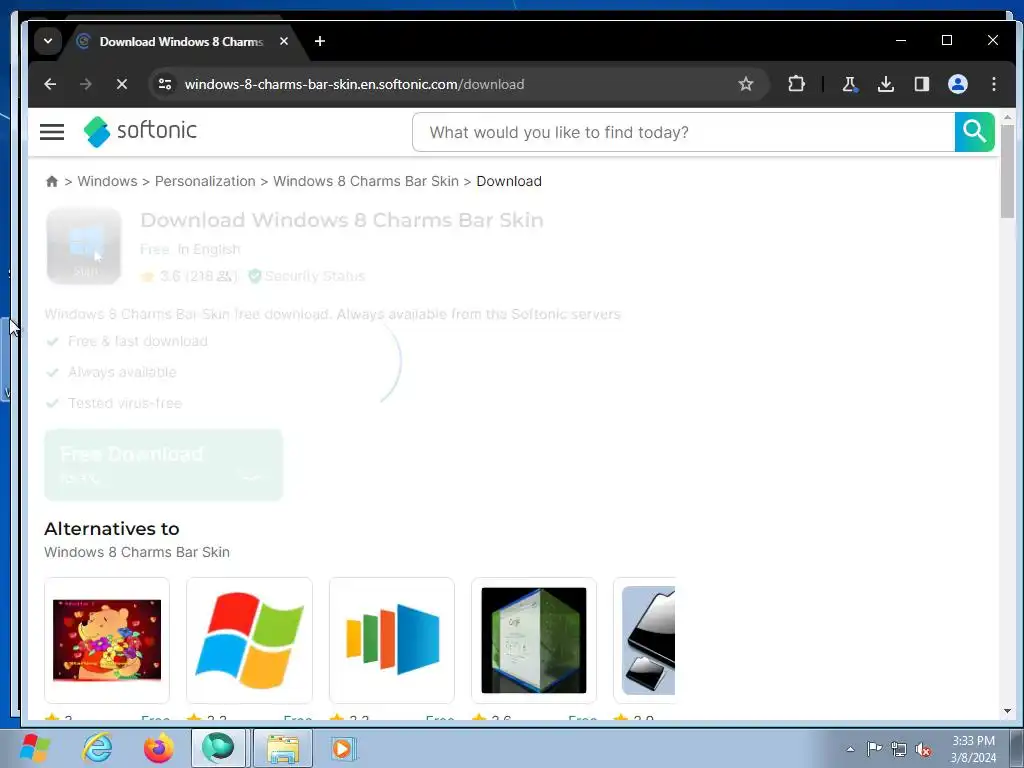Open the colored bars logo alternative
The image size is (1024, 768).
[392, 640]
